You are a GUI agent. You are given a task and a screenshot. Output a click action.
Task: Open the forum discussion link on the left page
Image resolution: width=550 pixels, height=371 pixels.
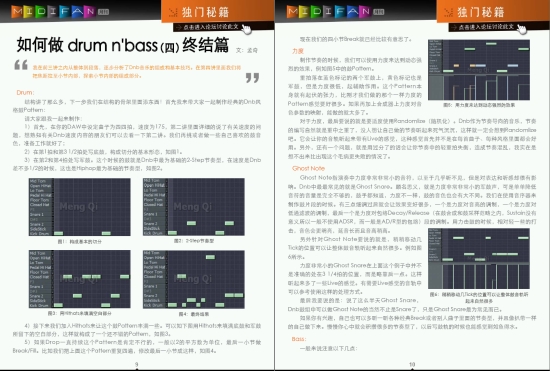tap(207, 27)
